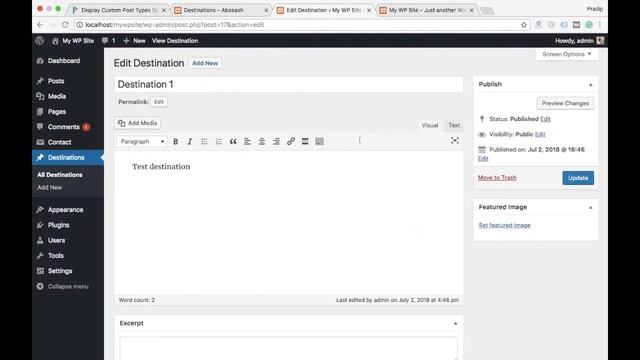Click the Add New button beside heading
The image size is (640, 360).
[x=205, y=63]
